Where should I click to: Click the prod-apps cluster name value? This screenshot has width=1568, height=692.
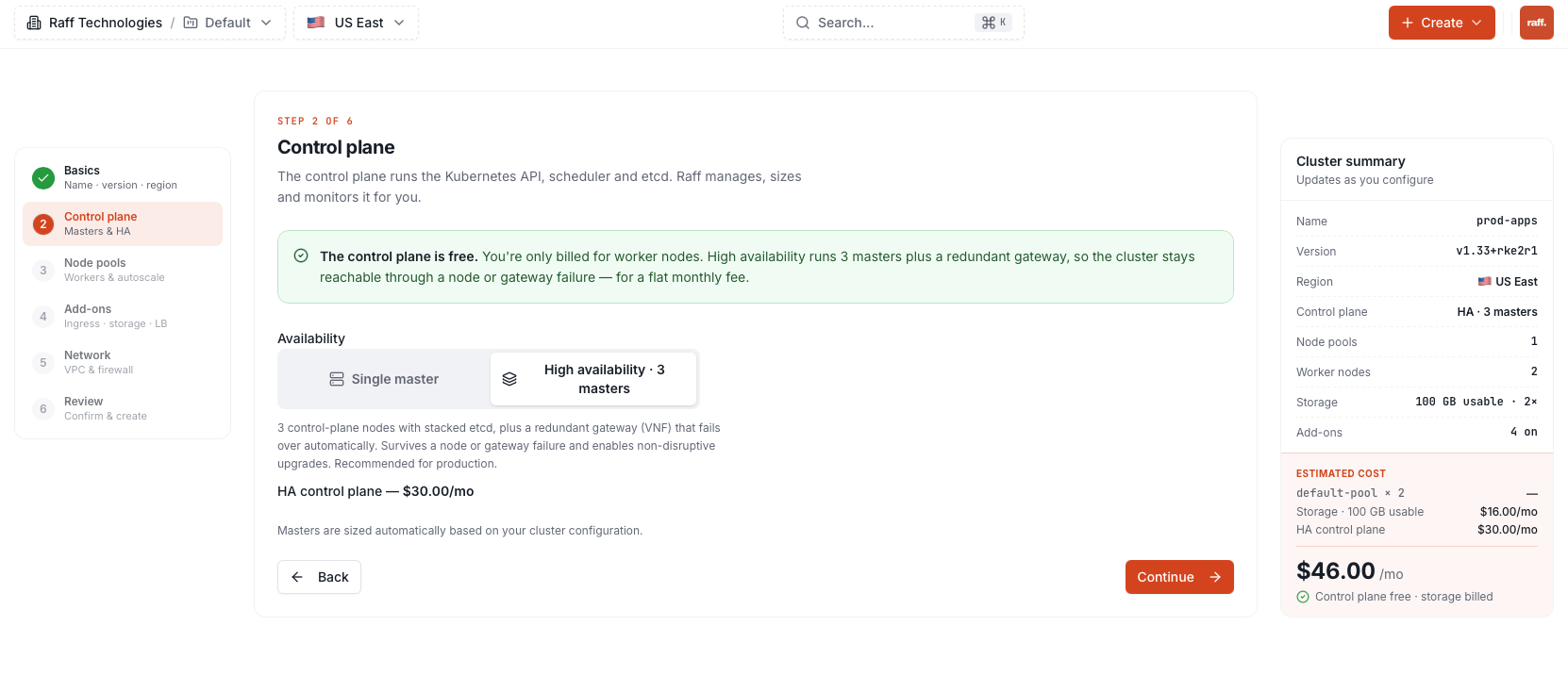pos(1507,221)
